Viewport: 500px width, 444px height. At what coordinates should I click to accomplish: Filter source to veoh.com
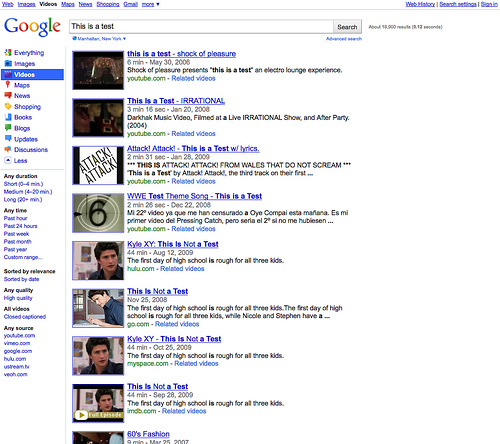point(16,374)
